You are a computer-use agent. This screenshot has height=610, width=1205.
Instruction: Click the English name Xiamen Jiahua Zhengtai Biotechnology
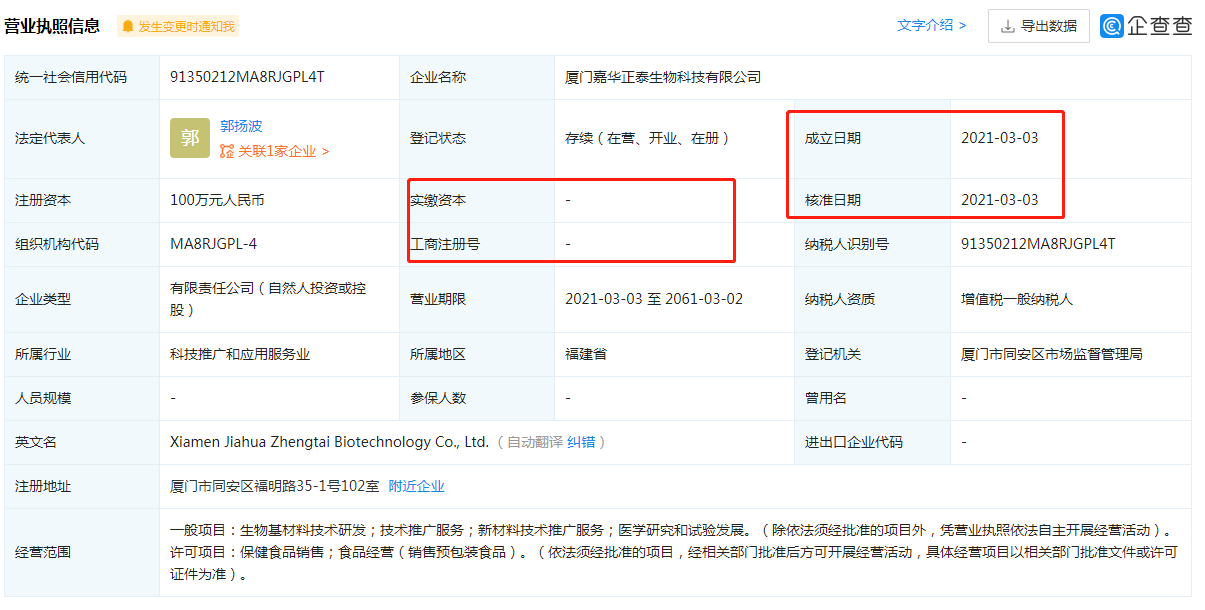point(329,442)
